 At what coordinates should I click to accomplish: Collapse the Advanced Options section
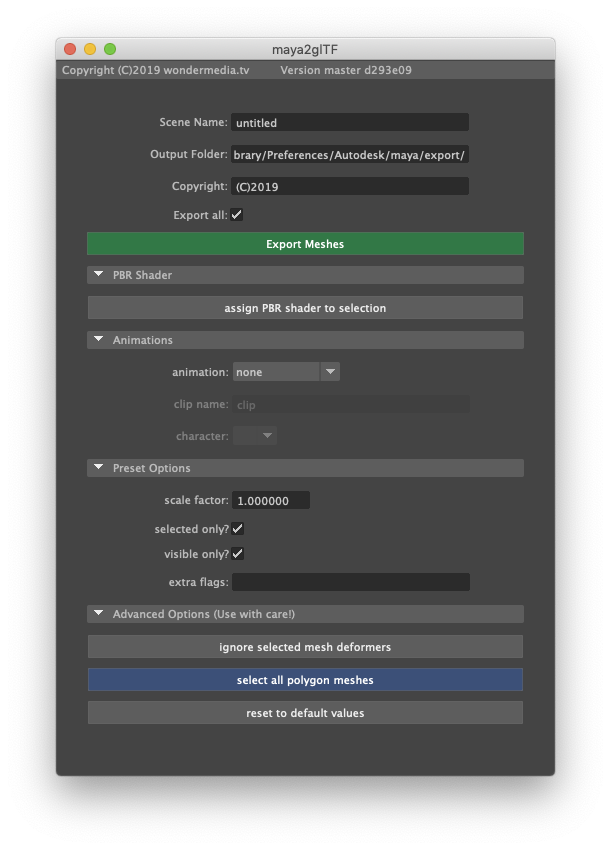[98, 614]
